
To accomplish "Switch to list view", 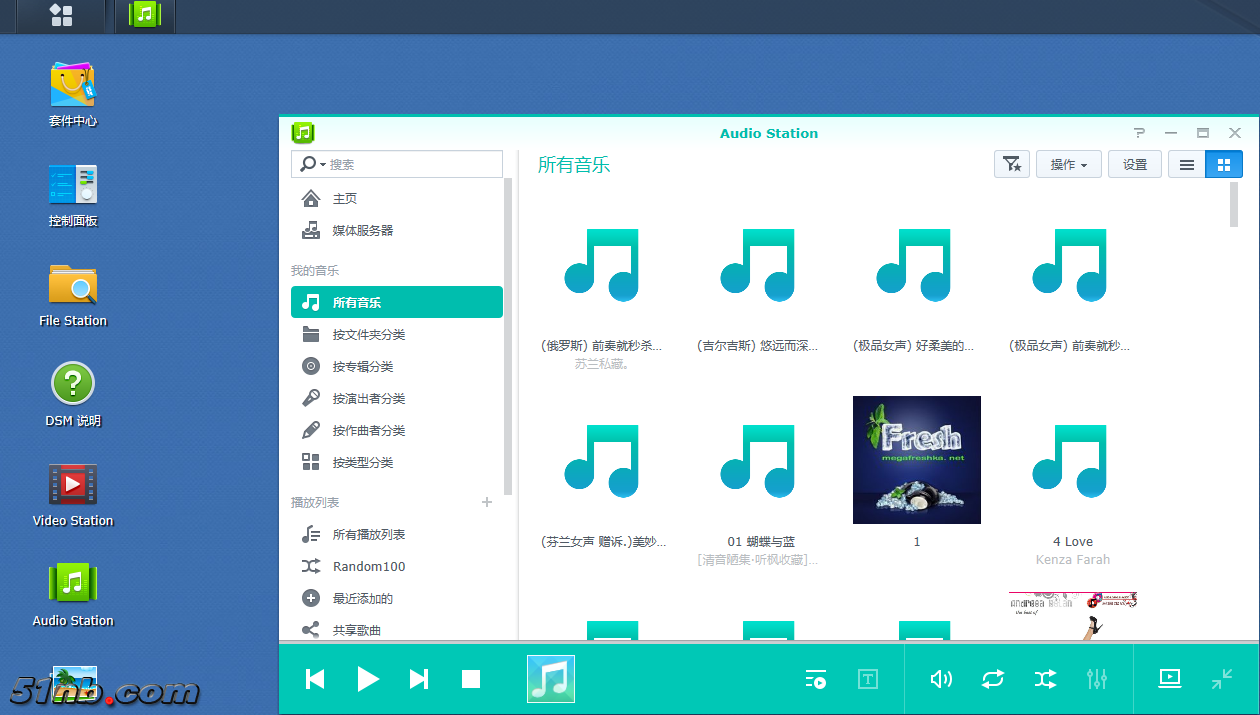I will click(x=1187, y=165).
